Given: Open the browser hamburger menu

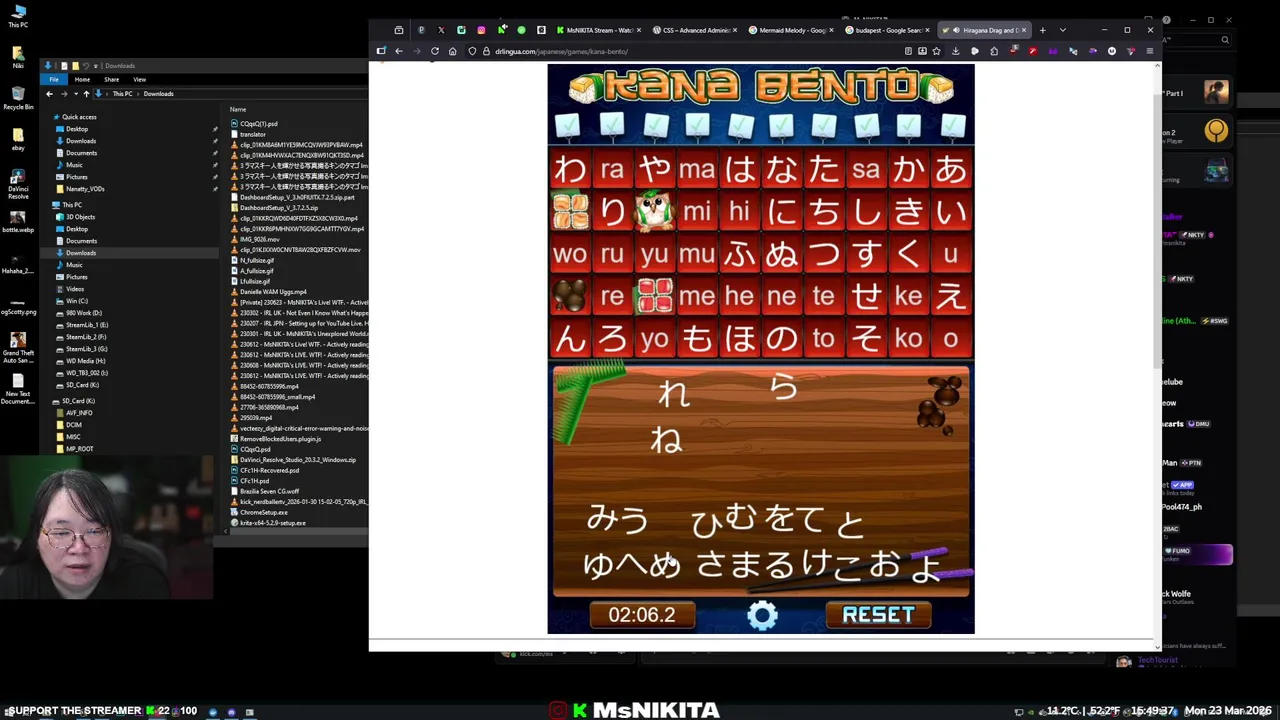Looking at the screenshot, I should coord(1149,51).
